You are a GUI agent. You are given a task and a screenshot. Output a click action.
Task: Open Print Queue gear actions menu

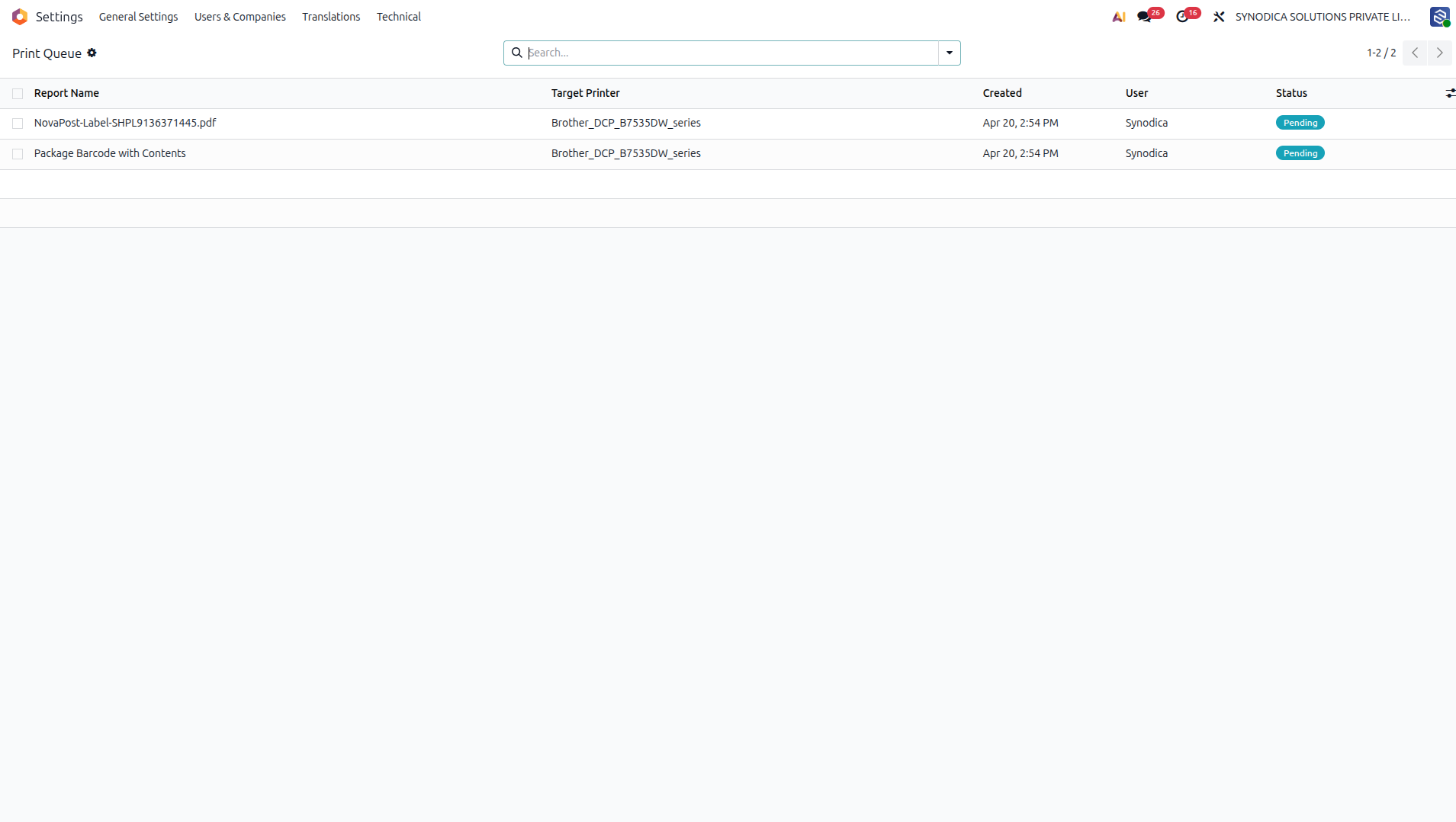click(92, 53)
